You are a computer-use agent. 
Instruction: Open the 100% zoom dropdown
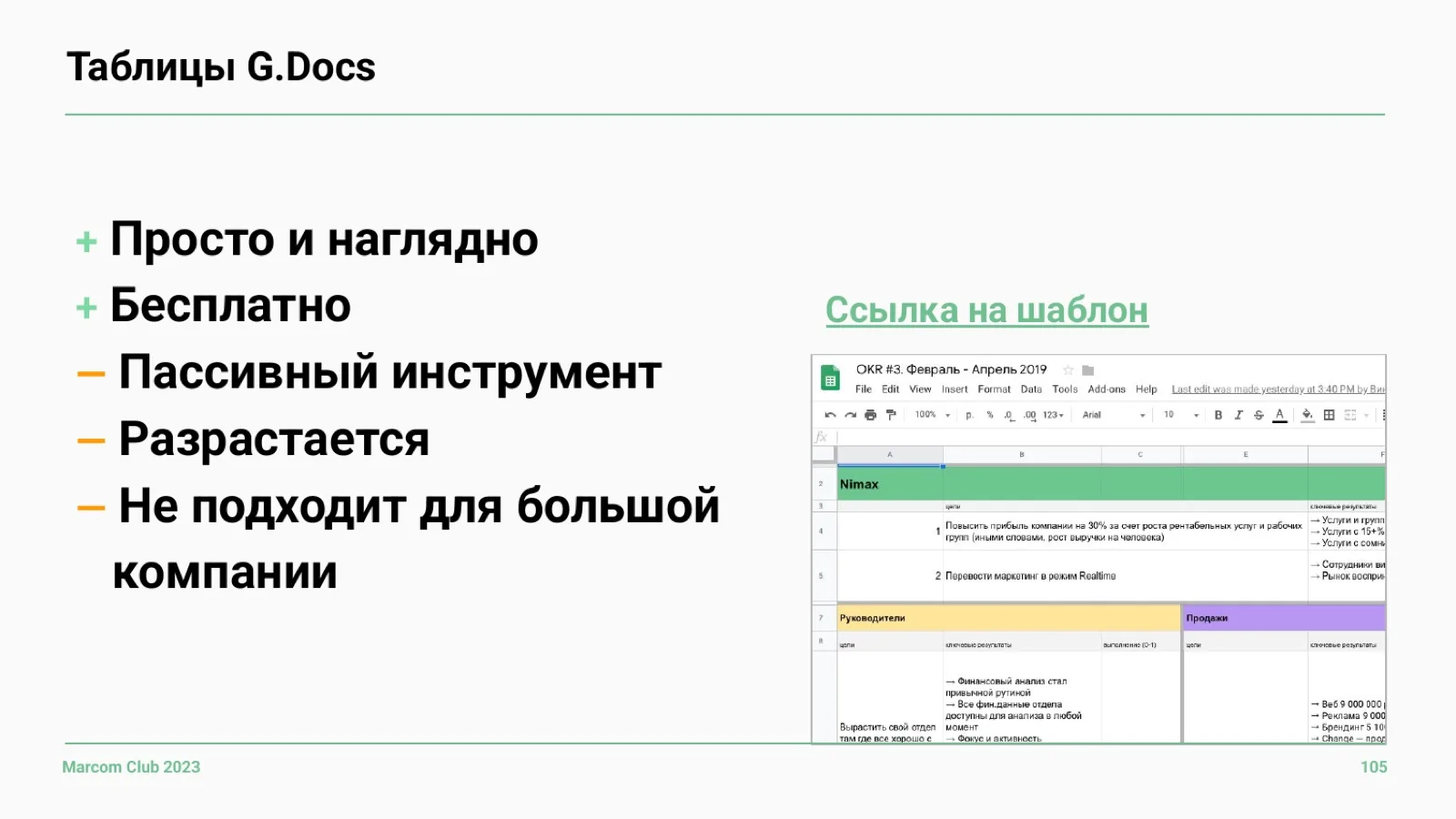click(933, 415)
